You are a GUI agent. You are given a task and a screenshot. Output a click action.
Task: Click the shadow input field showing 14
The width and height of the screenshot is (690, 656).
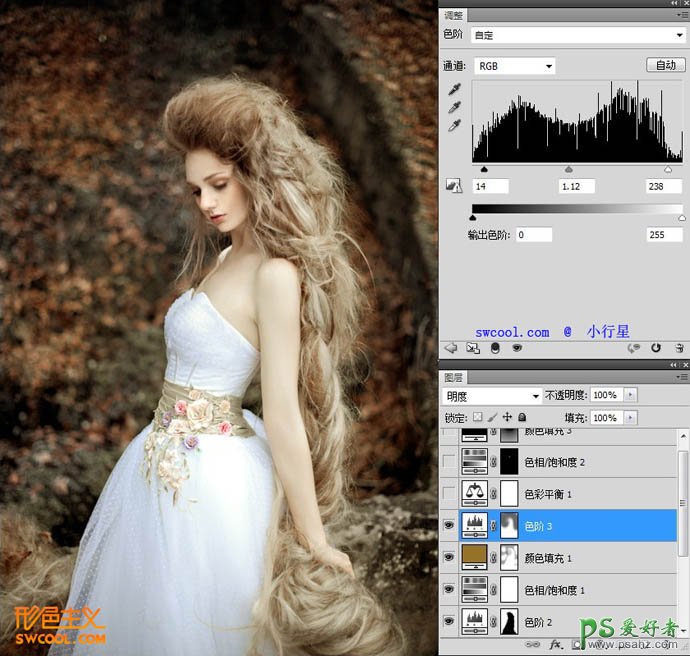(x=485, y=186)
